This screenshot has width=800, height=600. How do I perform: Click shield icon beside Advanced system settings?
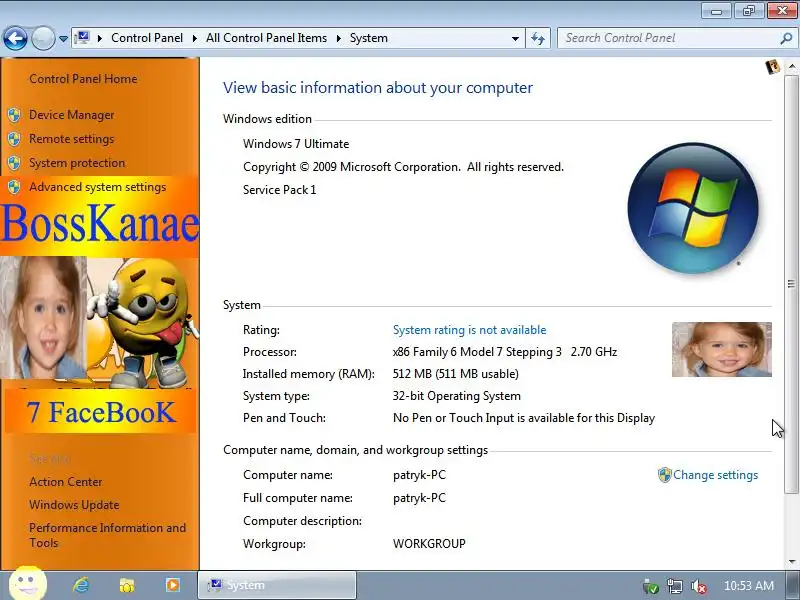[14, 187]
